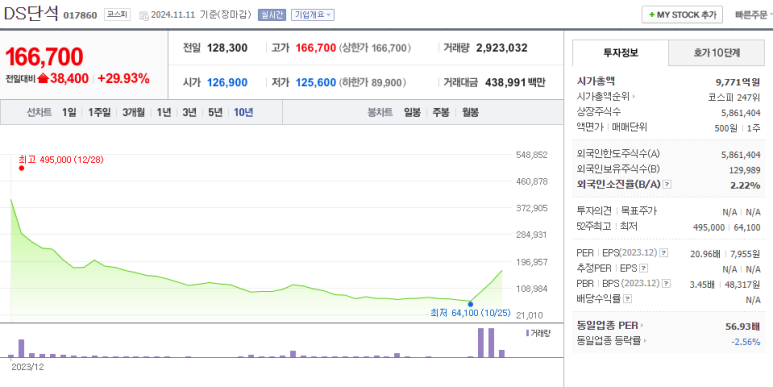Expand the 빠른주문 dropdown menu
Viewport: 773px width, 387px height.
point(753,15)
